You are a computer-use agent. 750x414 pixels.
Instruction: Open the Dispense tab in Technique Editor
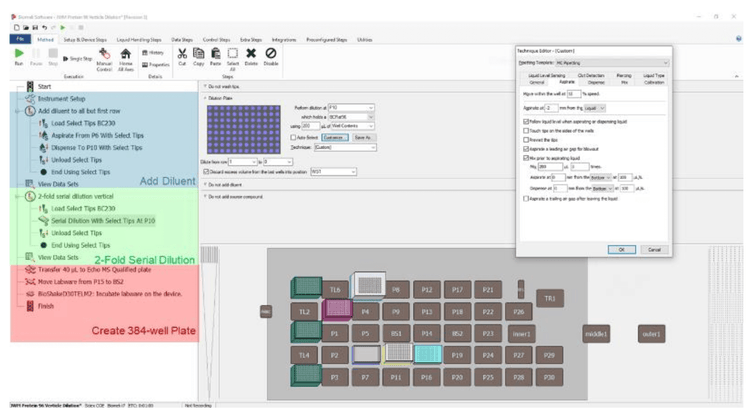(595, 81)
